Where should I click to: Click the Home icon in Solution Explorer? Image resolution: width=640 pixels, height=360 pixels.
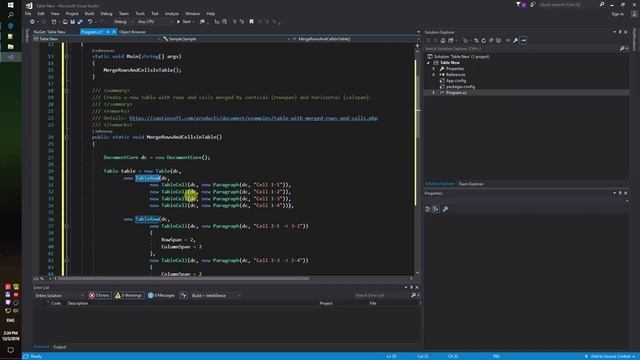(443, 40)
